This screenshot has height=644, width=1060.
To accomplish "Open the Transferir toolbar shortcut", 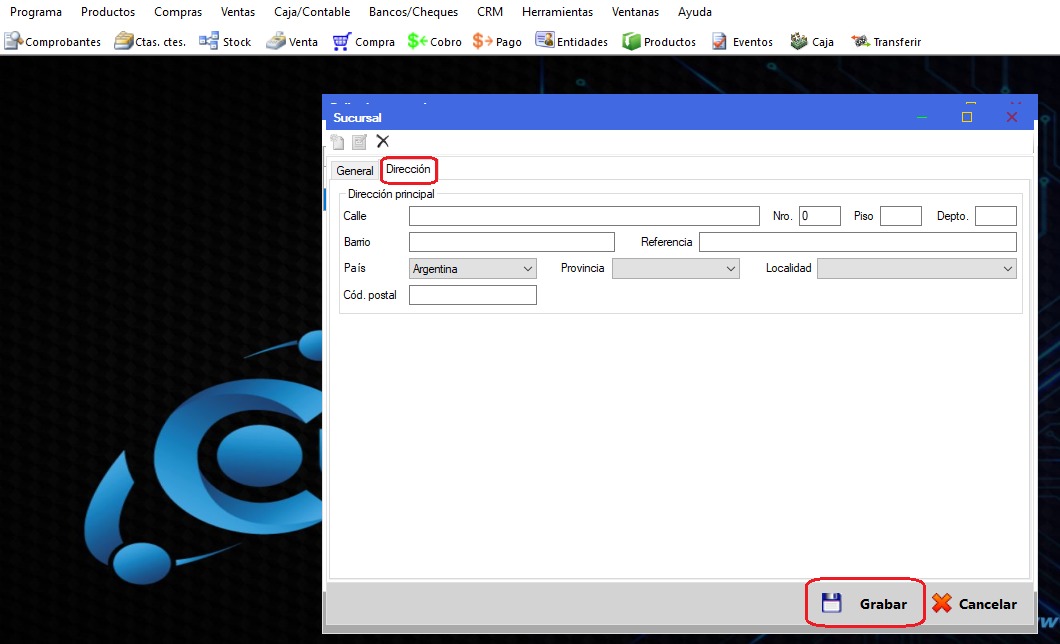I will 886,42.
